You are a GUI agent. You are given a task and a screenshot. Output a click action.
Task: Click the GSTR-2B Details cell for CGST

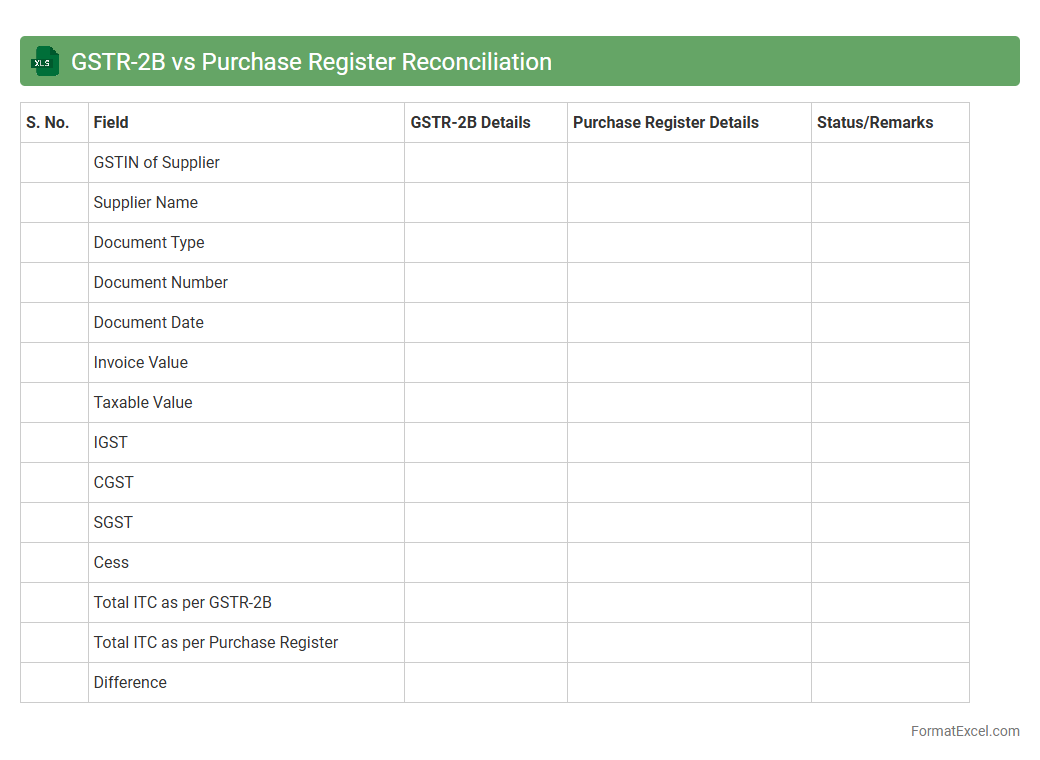point(486,483)
